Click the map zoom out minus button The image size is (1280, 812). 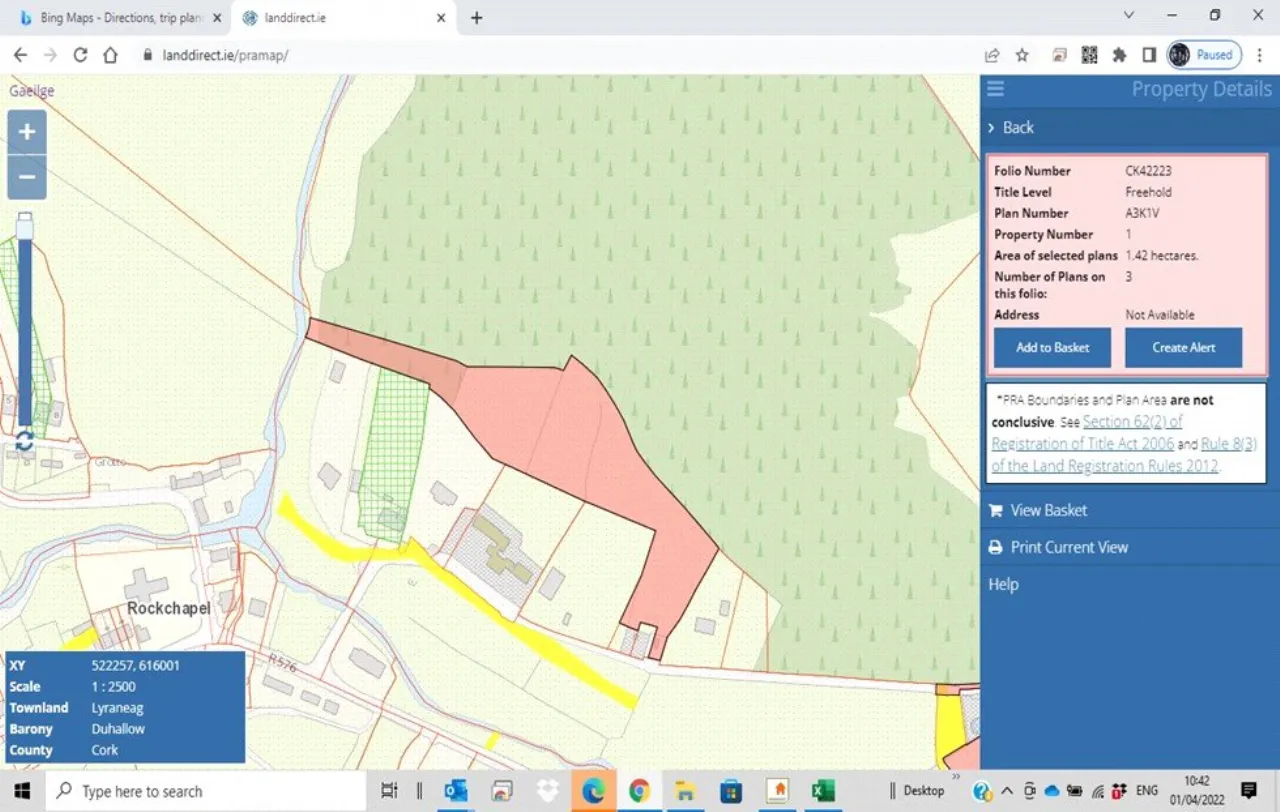point(27,178)
